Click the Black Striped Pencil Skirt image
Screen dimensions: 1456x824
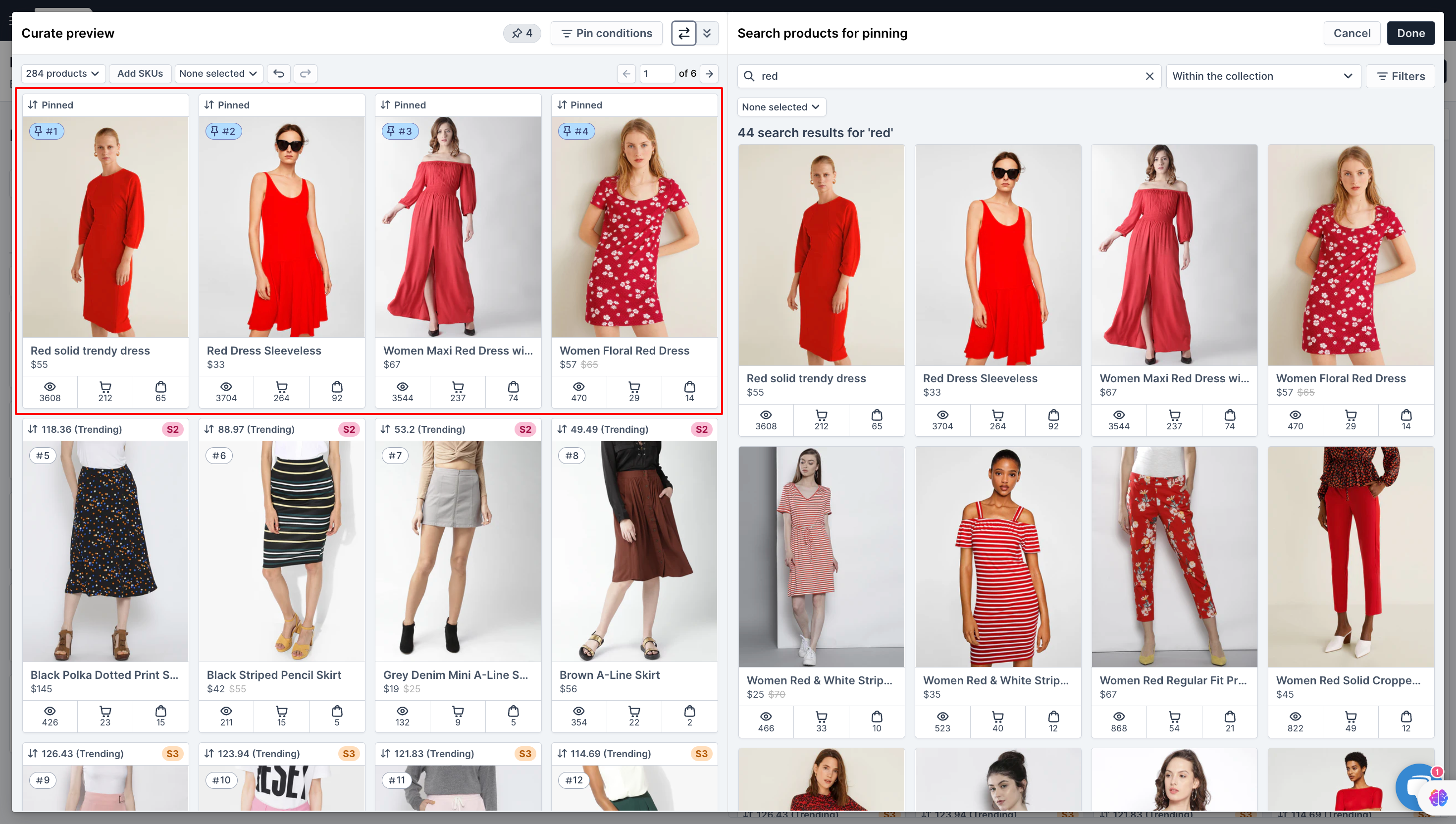281,551
